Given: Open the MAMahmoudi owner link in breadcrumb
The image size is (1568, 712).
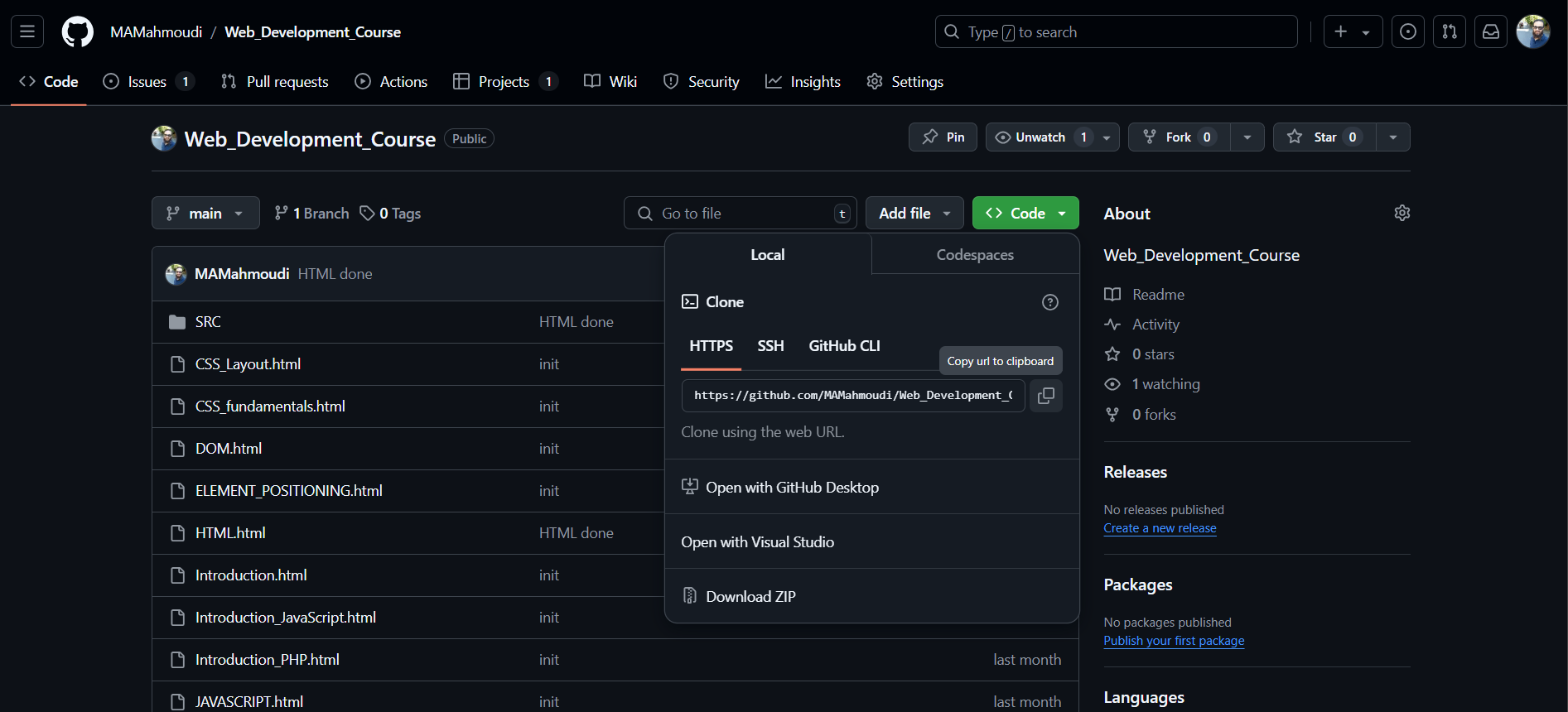Looking at the screenshot, I should (156, 32).
